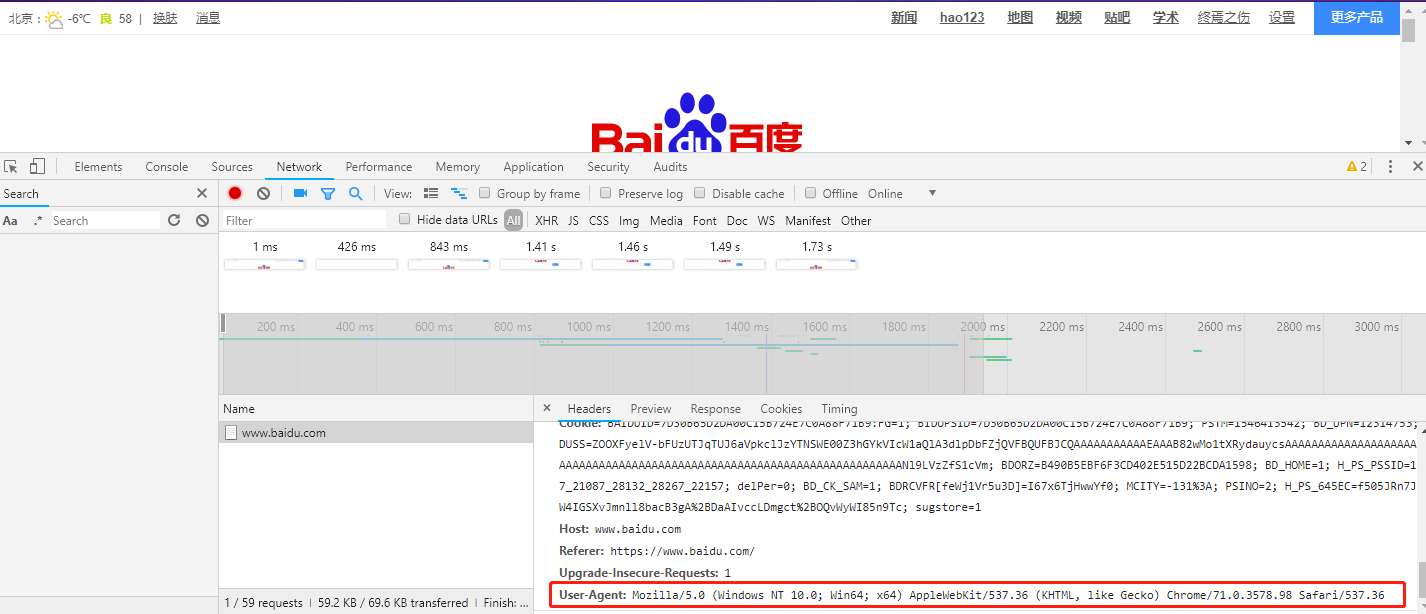Click the Name column header

click(376, 408)
